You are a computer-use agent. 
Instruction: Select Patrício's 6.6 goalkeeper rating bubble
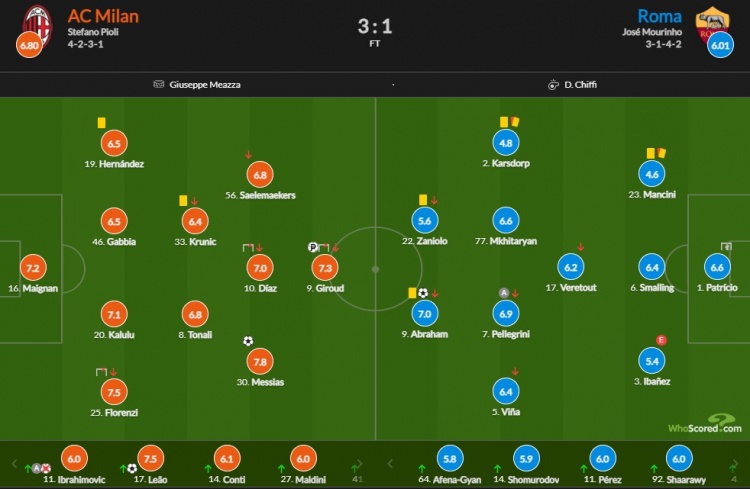click(x=717, y=267)
